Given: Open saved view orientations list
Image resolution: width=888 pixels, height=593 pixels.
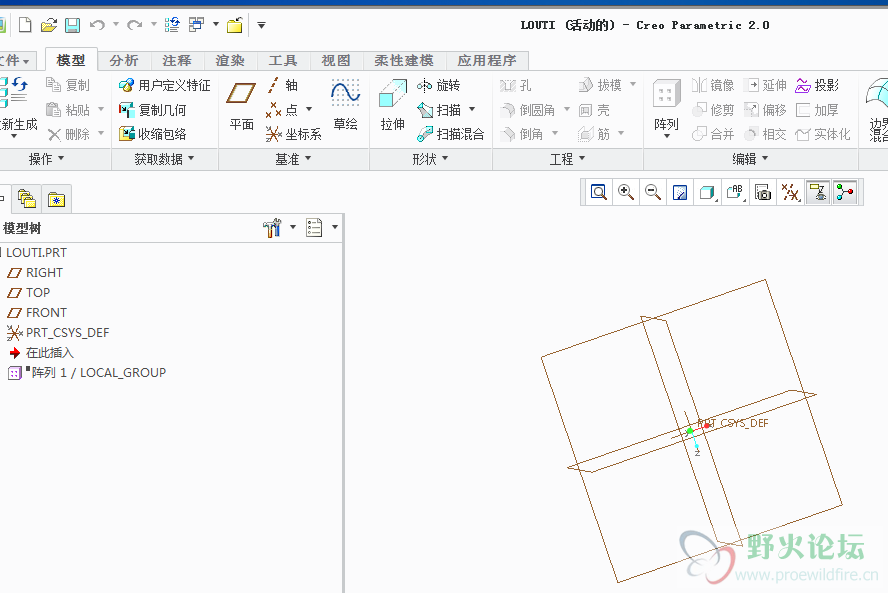Looking at the screenshot, I should point(735,193).
